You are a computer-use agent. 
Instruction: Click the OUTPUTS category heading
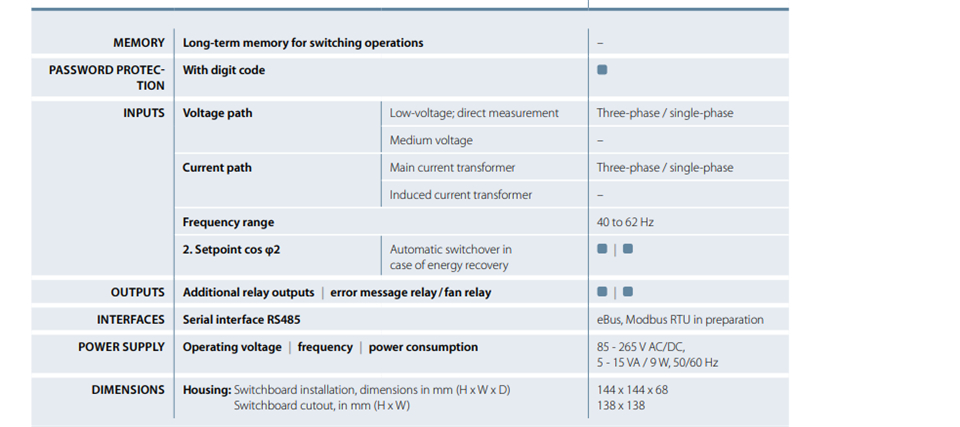138,293
